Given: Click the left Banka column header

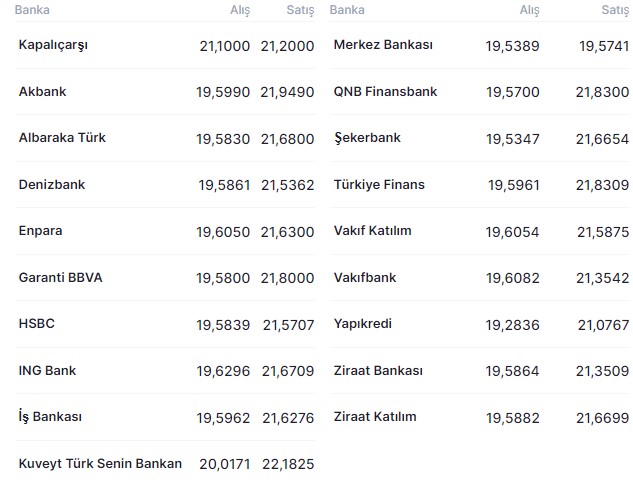Looking at the screenshot, I should pos(32,10).
